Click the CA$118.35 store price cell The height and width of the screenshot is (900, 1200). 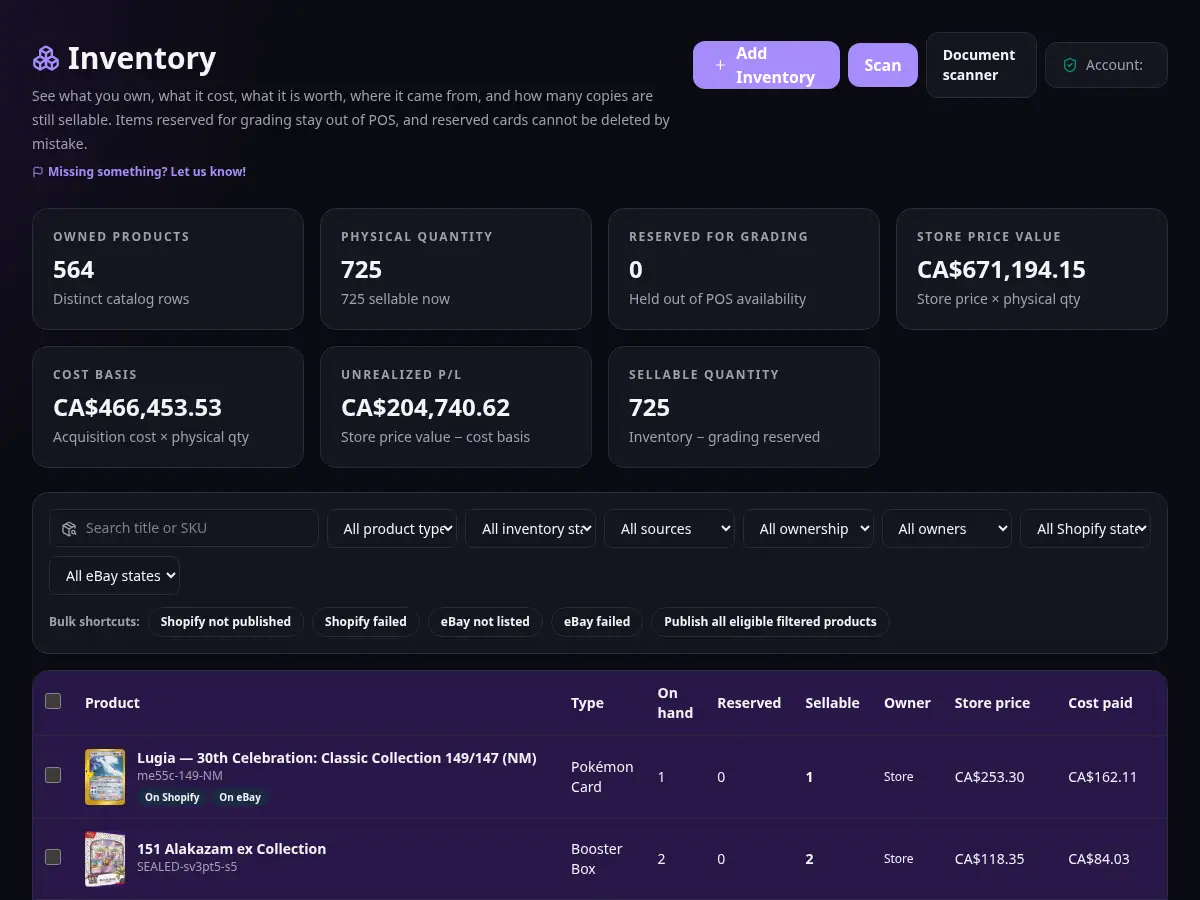click(x=989, y=859)
